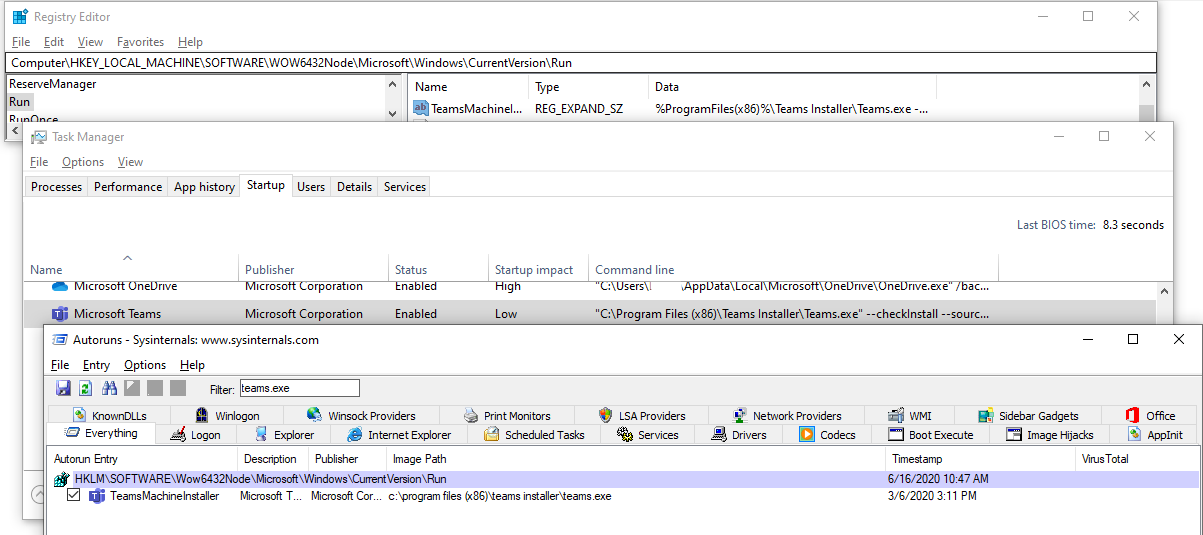Open the LSA Providers tab
The height and width of the screenshot is (535, 1203).
[642, 415]
